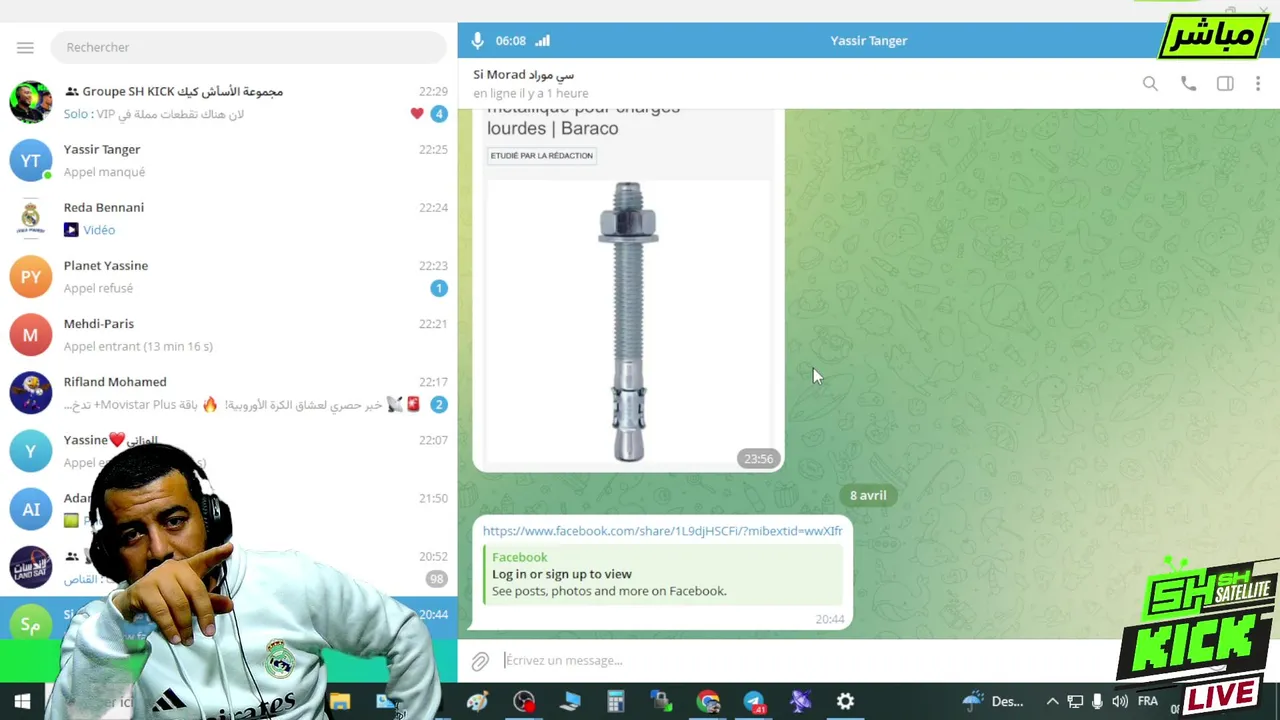Click the "Log in or sign up to view" preview text
This screenshot has width=1280, height=720.
561,574
